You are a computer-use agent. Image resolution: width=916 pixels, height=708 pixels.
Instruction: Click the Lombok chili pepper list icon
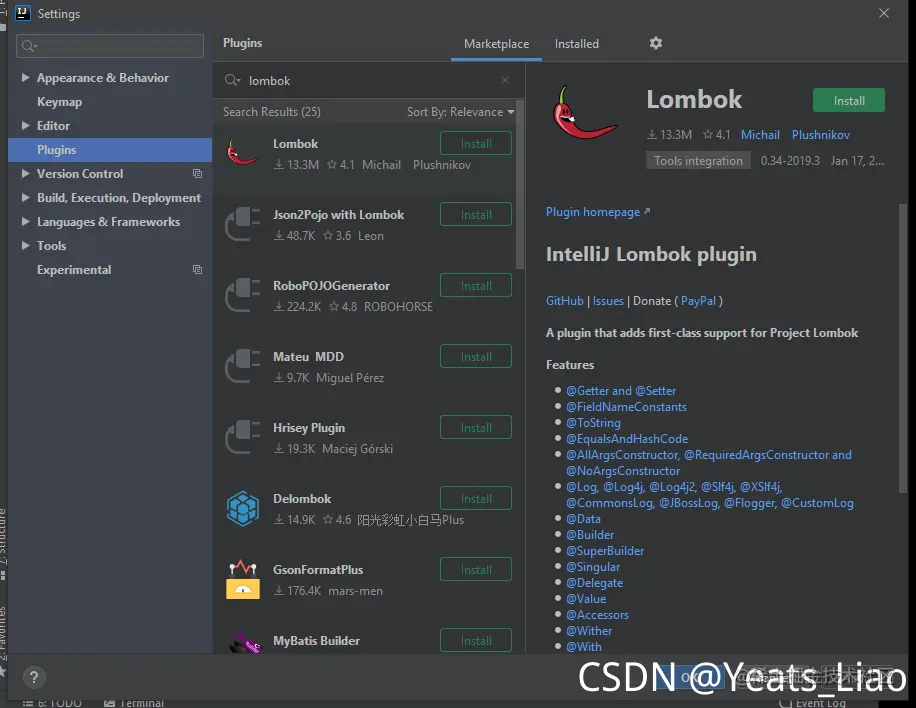(242, 152)
